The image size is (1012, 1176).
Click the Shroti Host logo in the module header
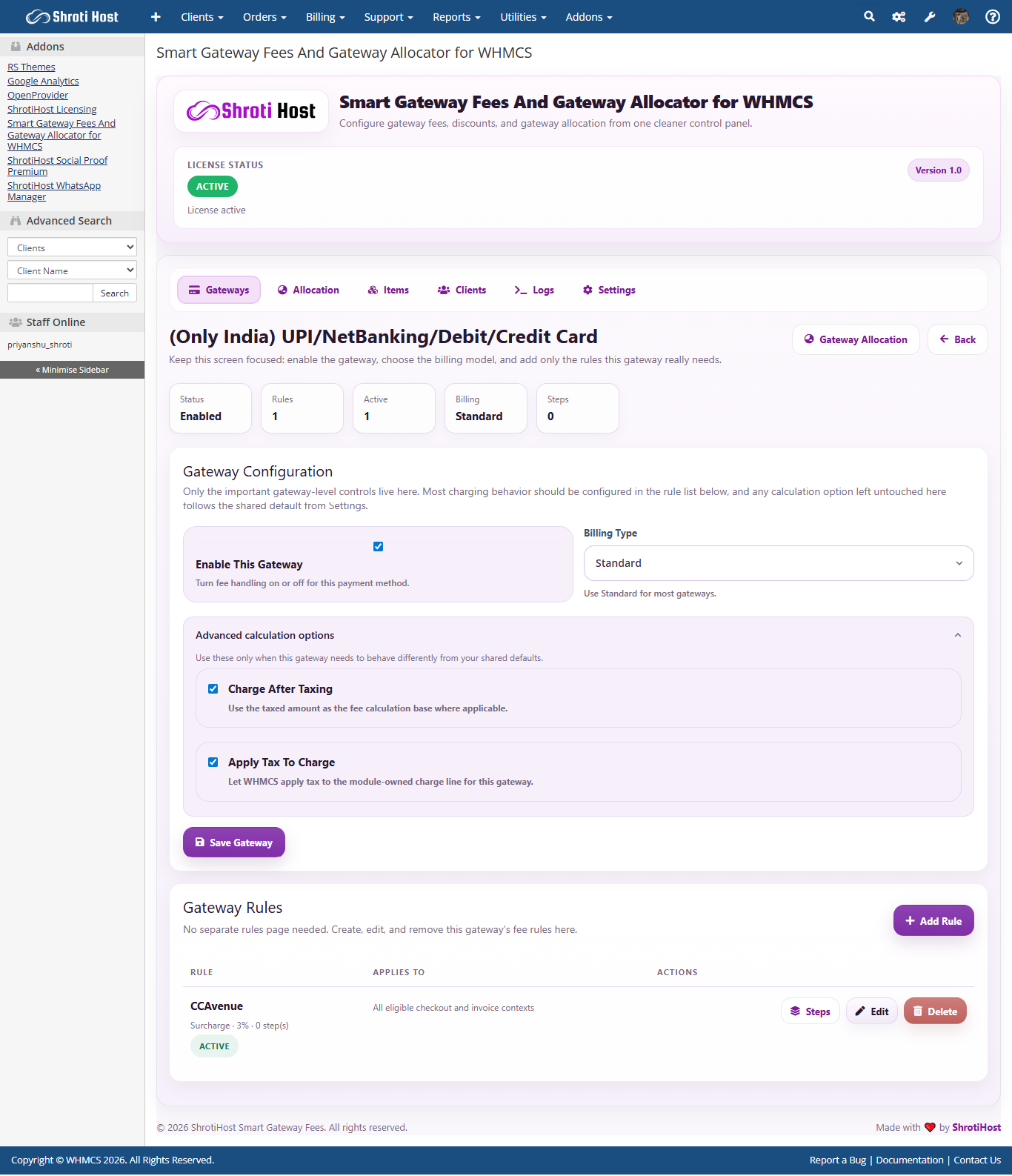coord(251,111)
